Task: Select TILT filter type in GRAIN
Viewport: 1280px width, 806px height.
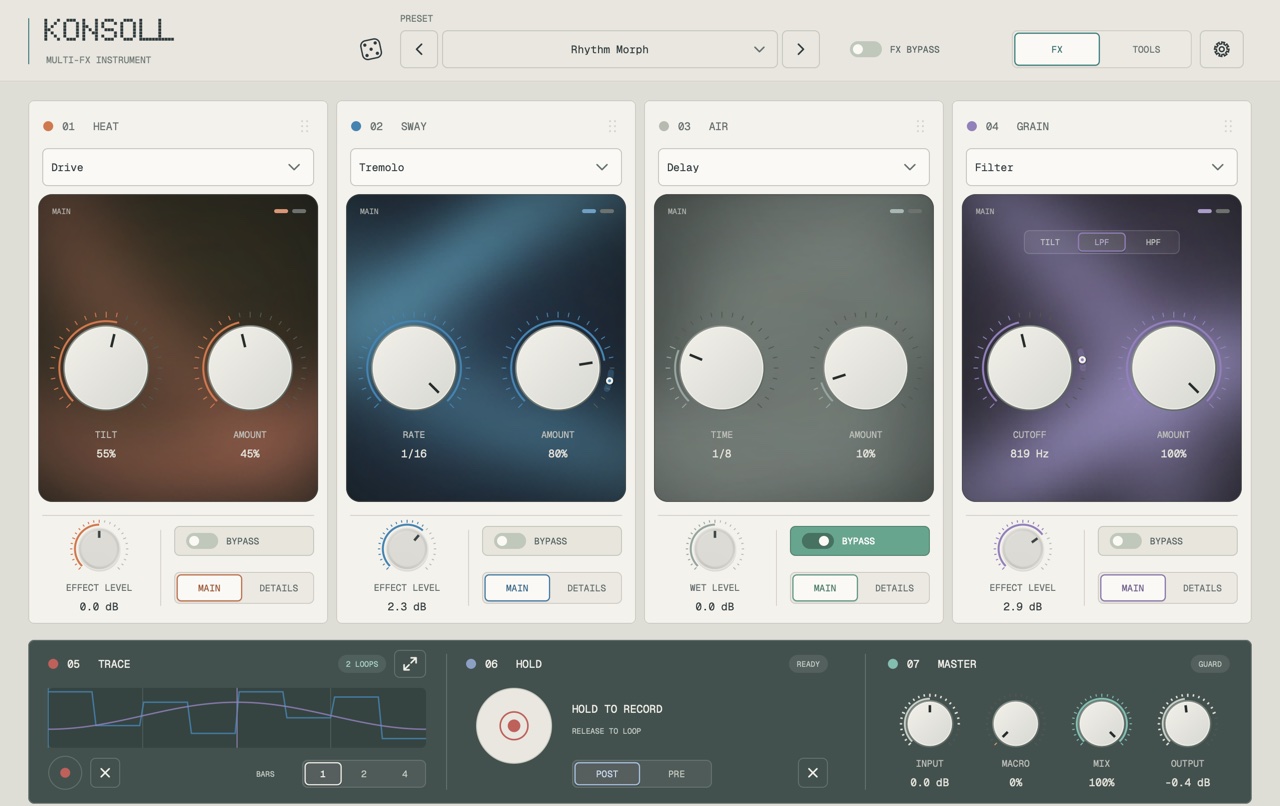Action: (x=1050, y=242)
